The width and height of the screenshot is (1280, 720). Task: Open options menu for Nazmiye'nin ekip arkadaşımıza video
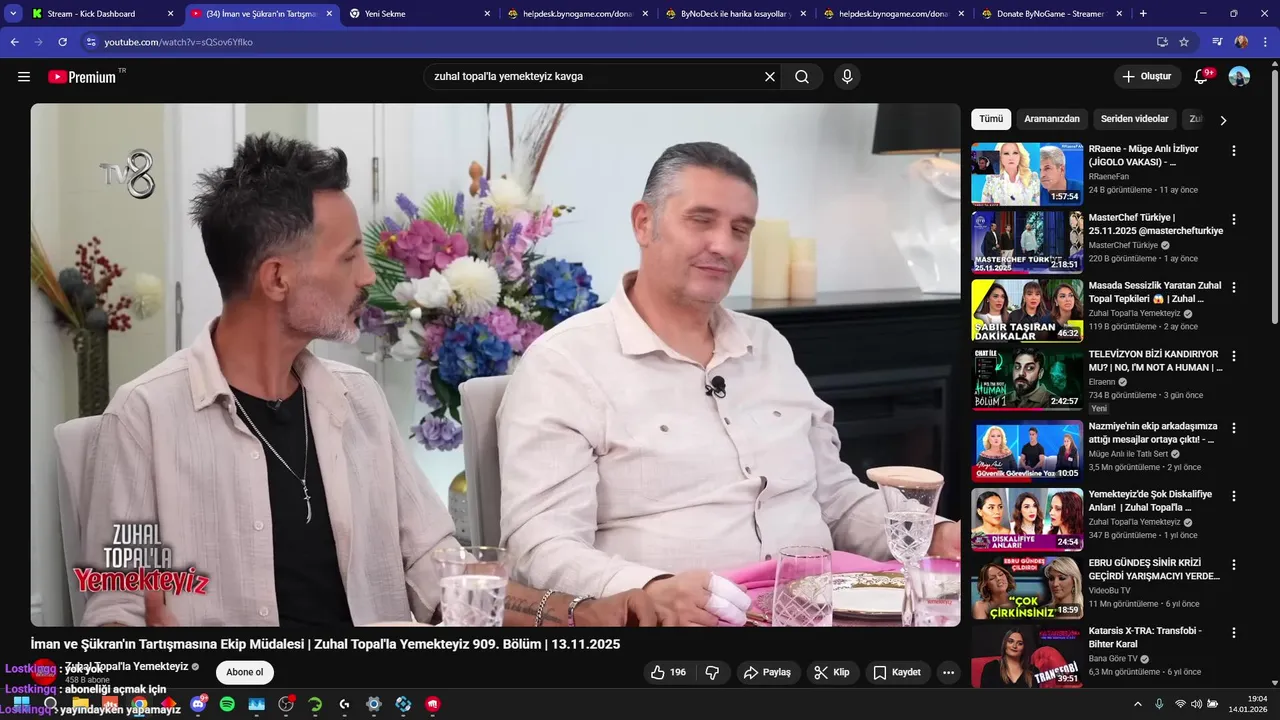coord(1234,427)
